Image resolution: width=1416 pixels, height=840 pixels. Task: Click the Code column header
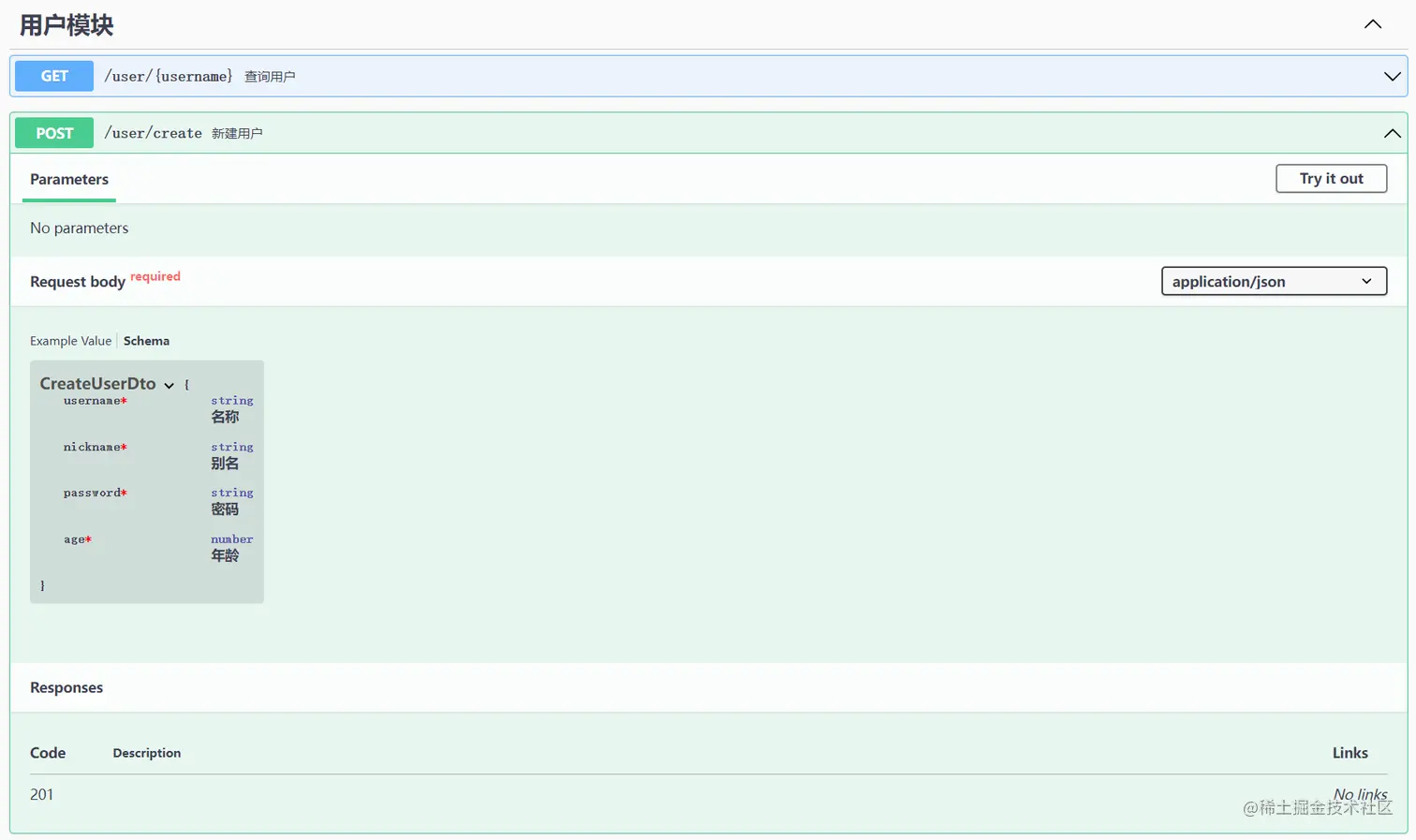coord(48,753)
